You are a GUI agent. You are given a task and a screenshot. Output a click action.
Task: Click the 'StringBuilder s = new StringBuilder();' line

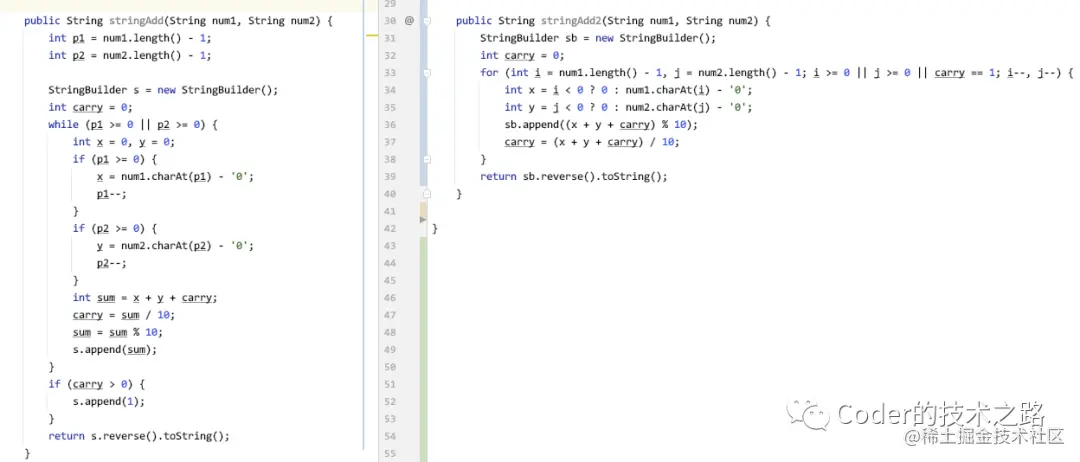[x=163, y=90]
